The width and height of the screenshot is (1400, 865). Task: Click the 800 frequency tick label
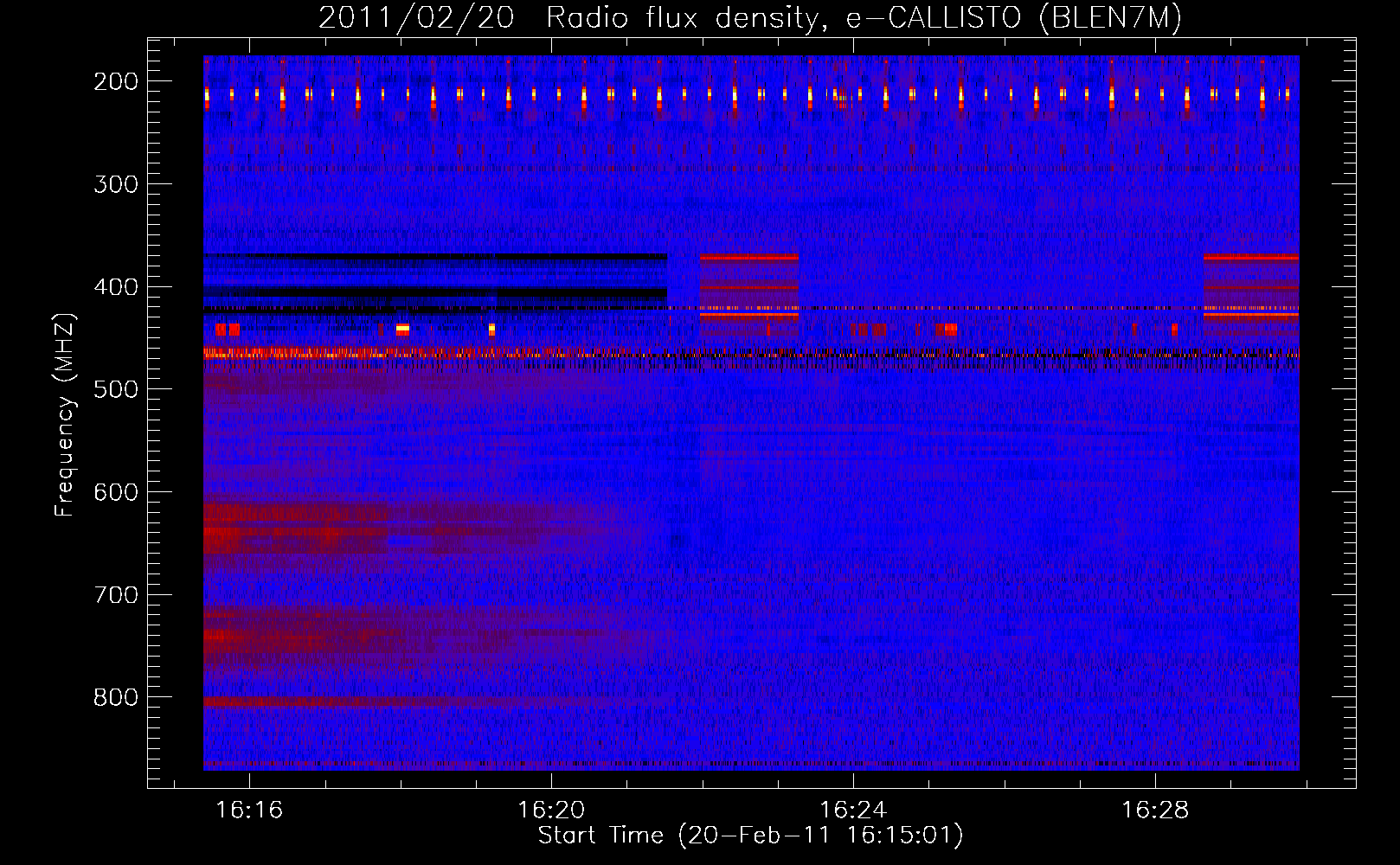pyautogui.click(x=116, y=698)
